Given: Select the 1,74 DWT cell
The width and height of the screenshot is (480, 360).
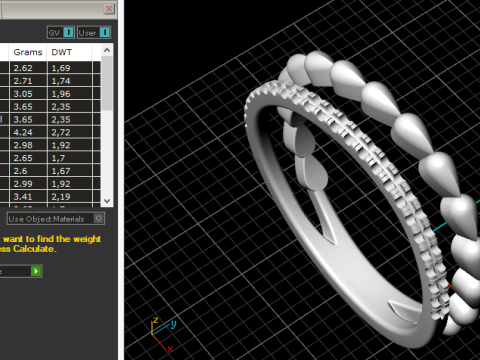Looking at the screenshot, I should point(70,81).
